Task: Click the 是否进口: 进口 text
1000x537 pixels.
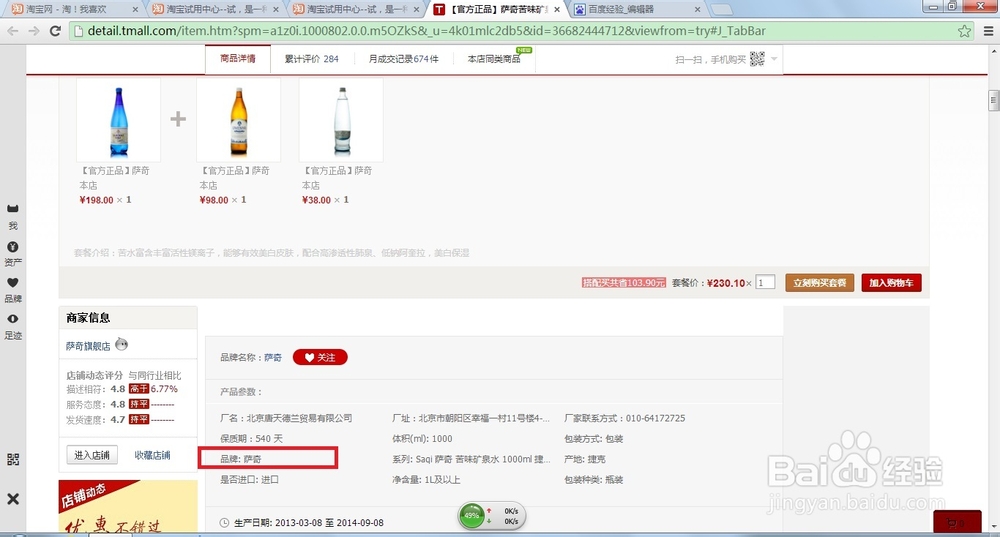Action: tap(249, 480)
